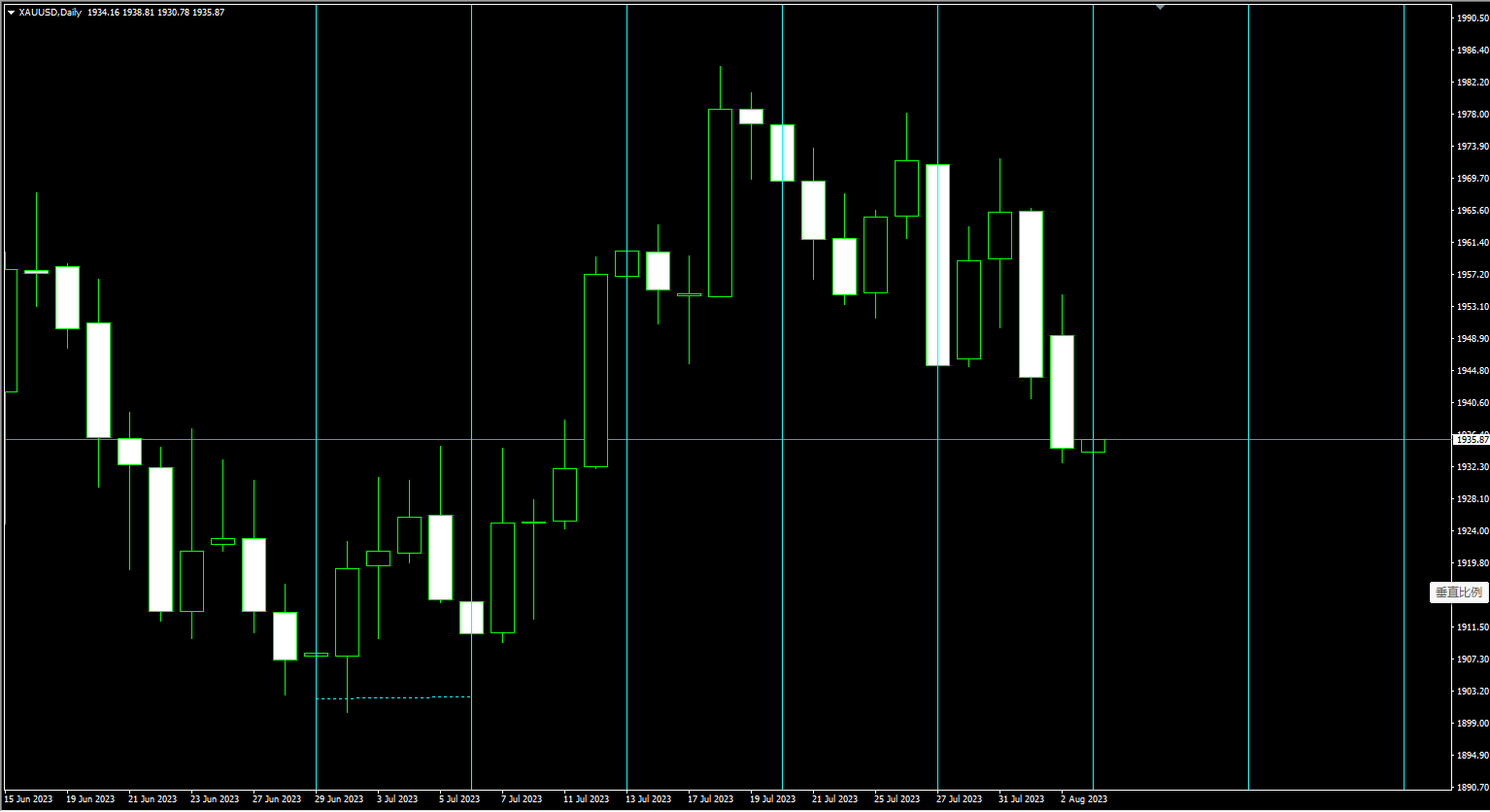Image resolution: width=1490 pixels, height=812 pixels.
Task: Click the XAUUSD,Daily chart title
Action: pos(51,13)
